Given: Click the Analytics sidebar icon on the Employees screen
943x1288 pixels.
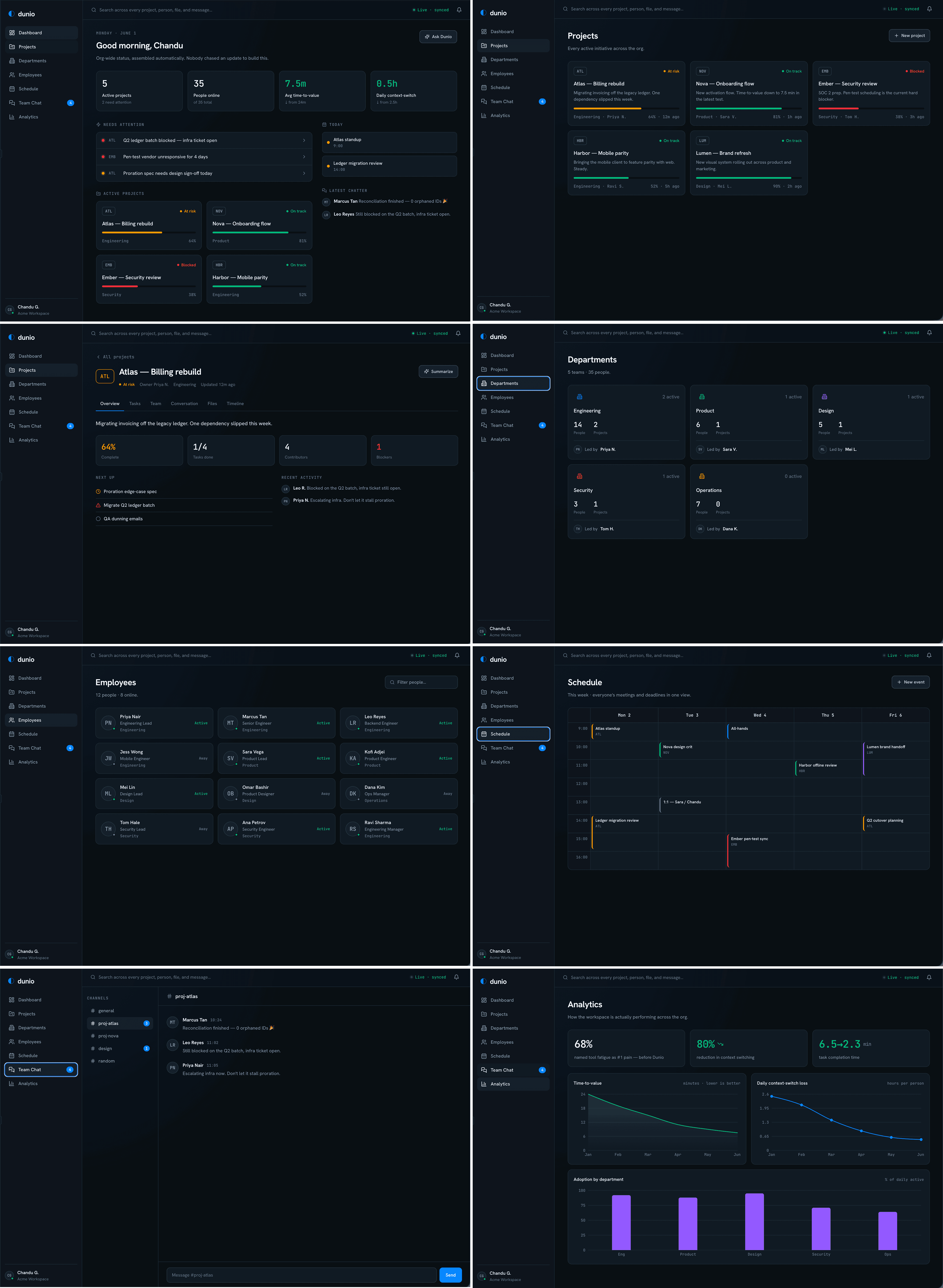Looking at the screenshot, I should click(x=12, y=762).
